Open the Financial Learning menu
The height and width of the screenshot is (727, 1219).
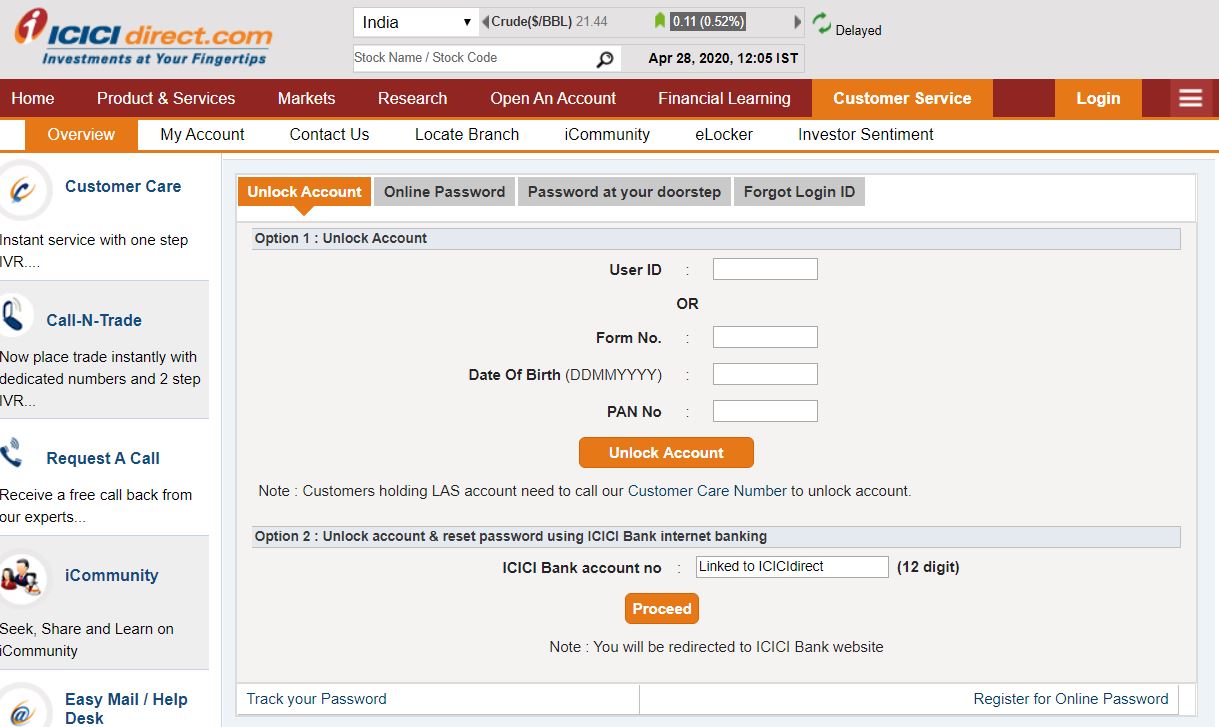(724, 98)
